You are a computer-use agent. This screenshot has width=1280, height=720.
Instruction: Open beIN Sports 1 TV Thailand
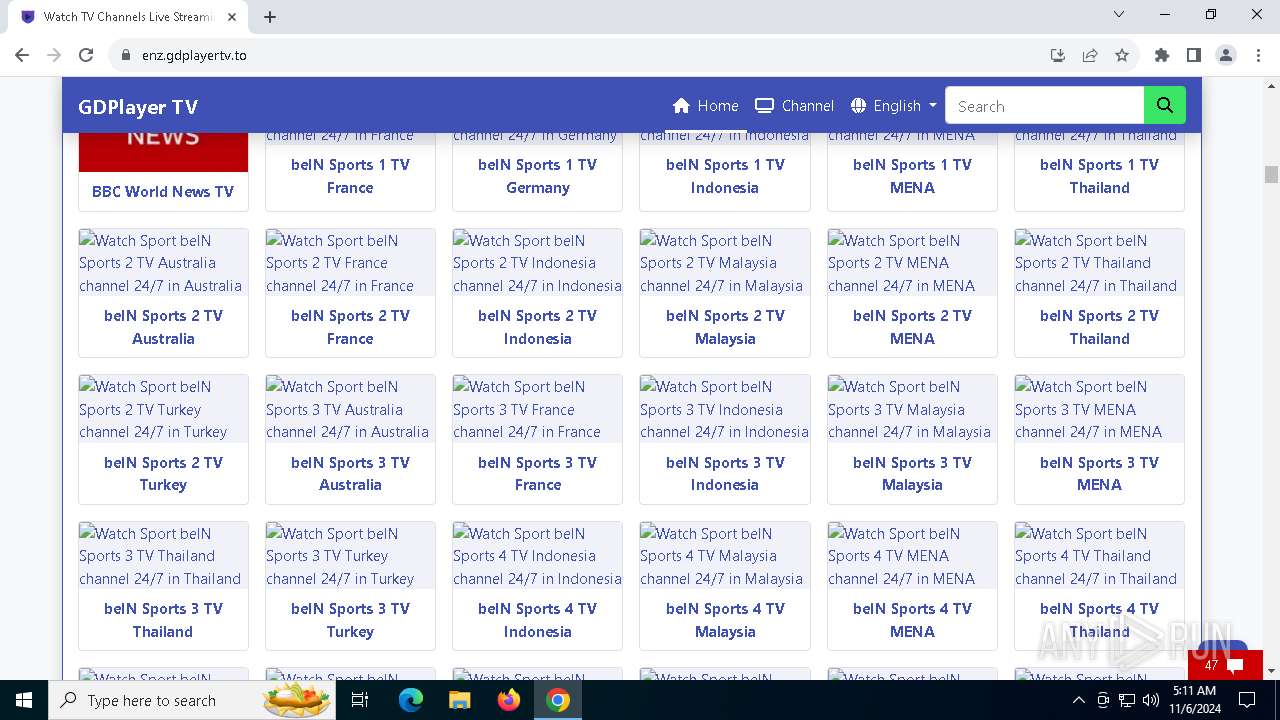pos(1099,176)
